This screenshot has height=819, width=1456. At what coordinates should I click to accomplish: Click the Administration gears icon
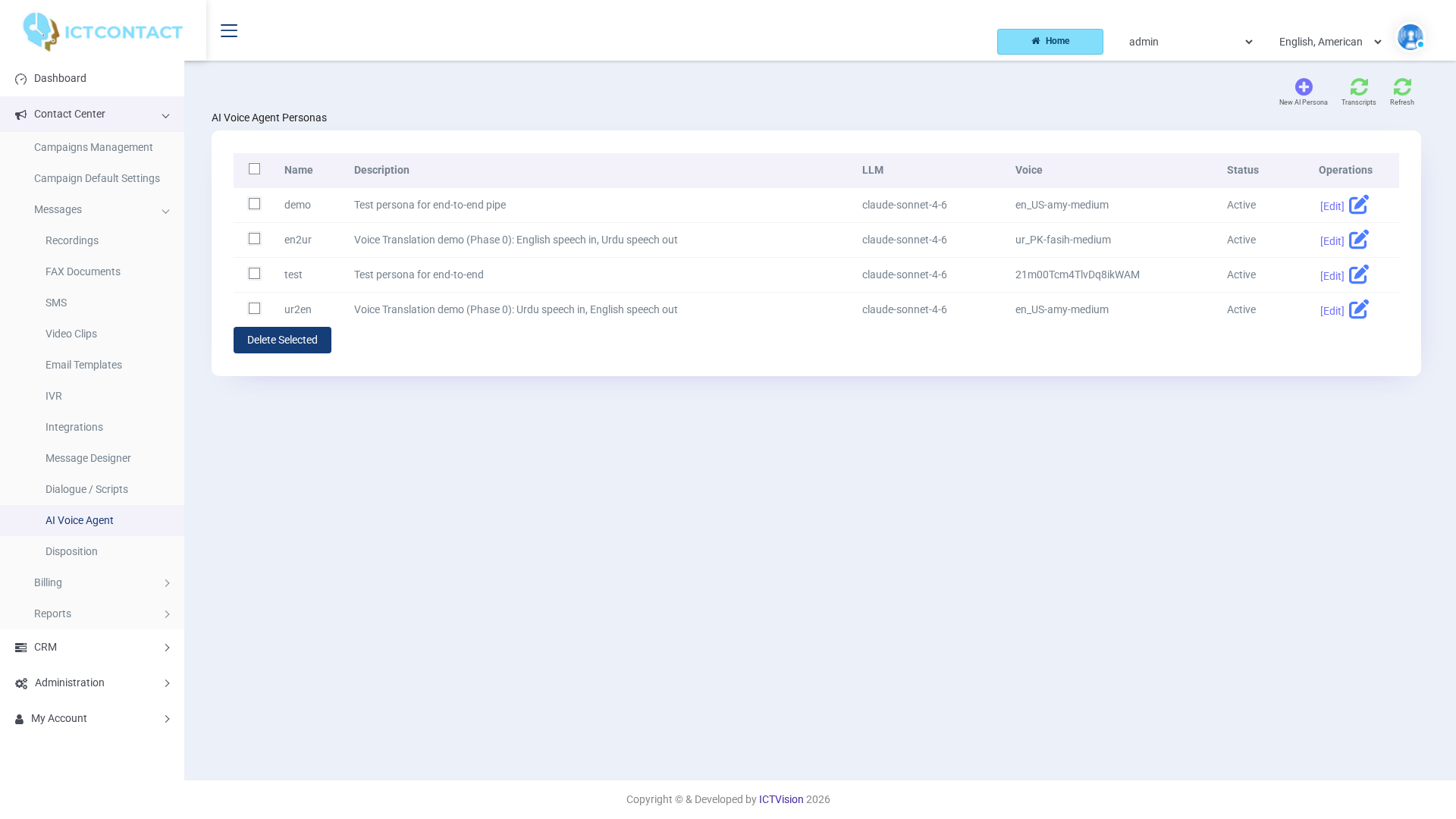(21, 683)
